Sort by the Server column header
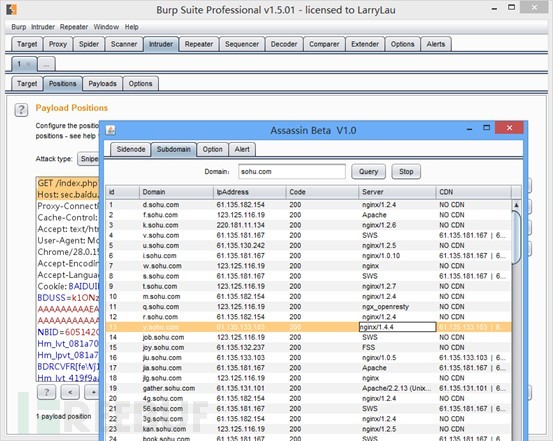Screen dimensions: 553x441 (397, 192)
